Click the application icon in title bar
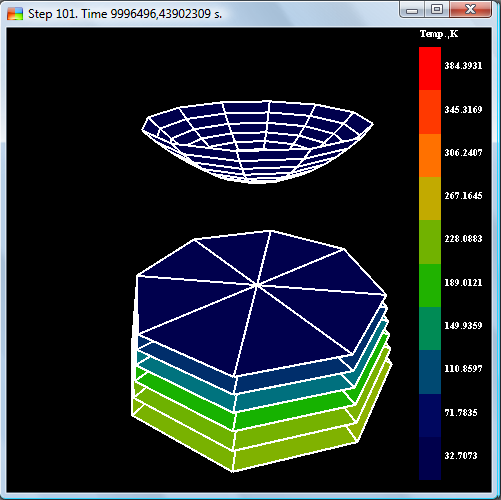The image size is (501, 500). click(15, 14)
